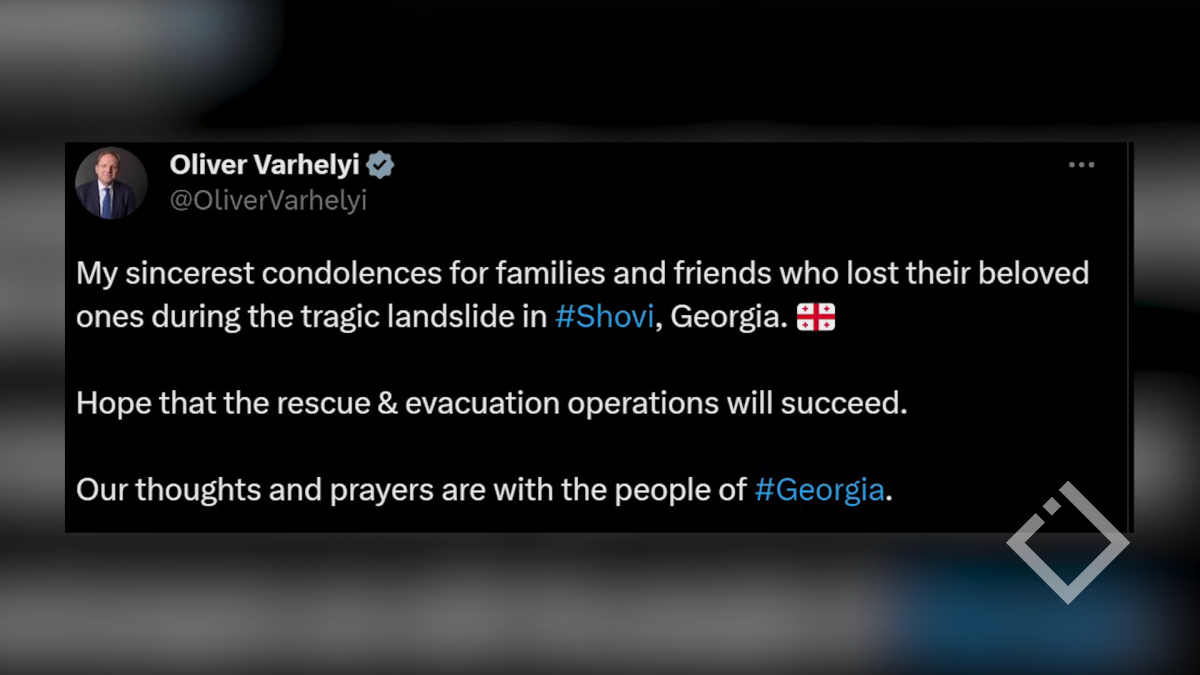Click the words 'people of' before #Georgia

pos(679,490)
